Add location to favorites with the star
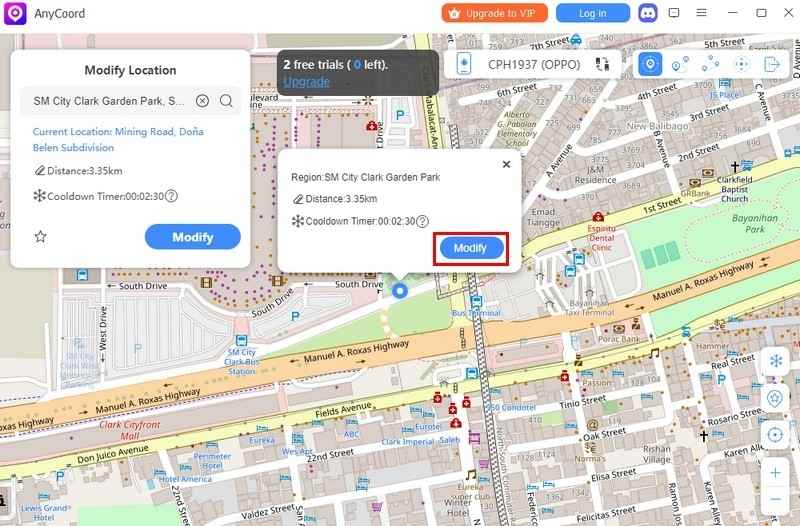 coord(41,237)
